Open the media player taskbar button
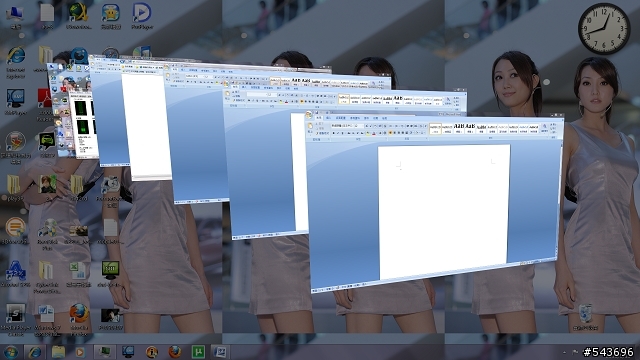640x360 pixels. pos(80,352)
